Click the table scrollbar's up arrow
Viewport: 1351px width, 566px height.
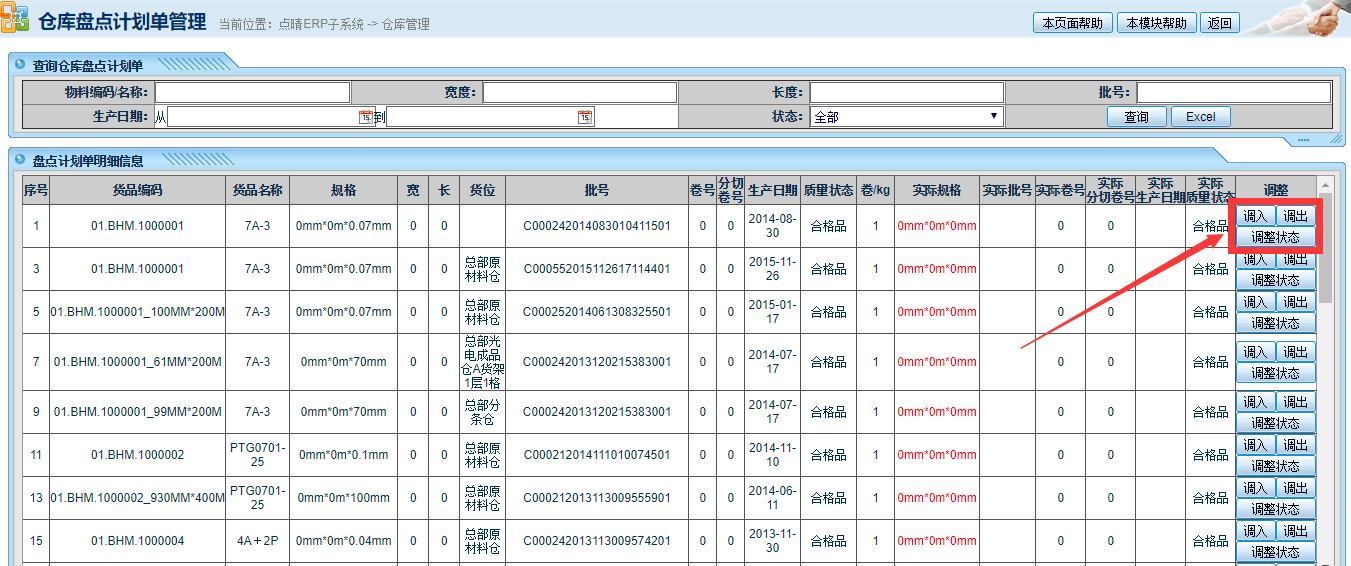1325,185
